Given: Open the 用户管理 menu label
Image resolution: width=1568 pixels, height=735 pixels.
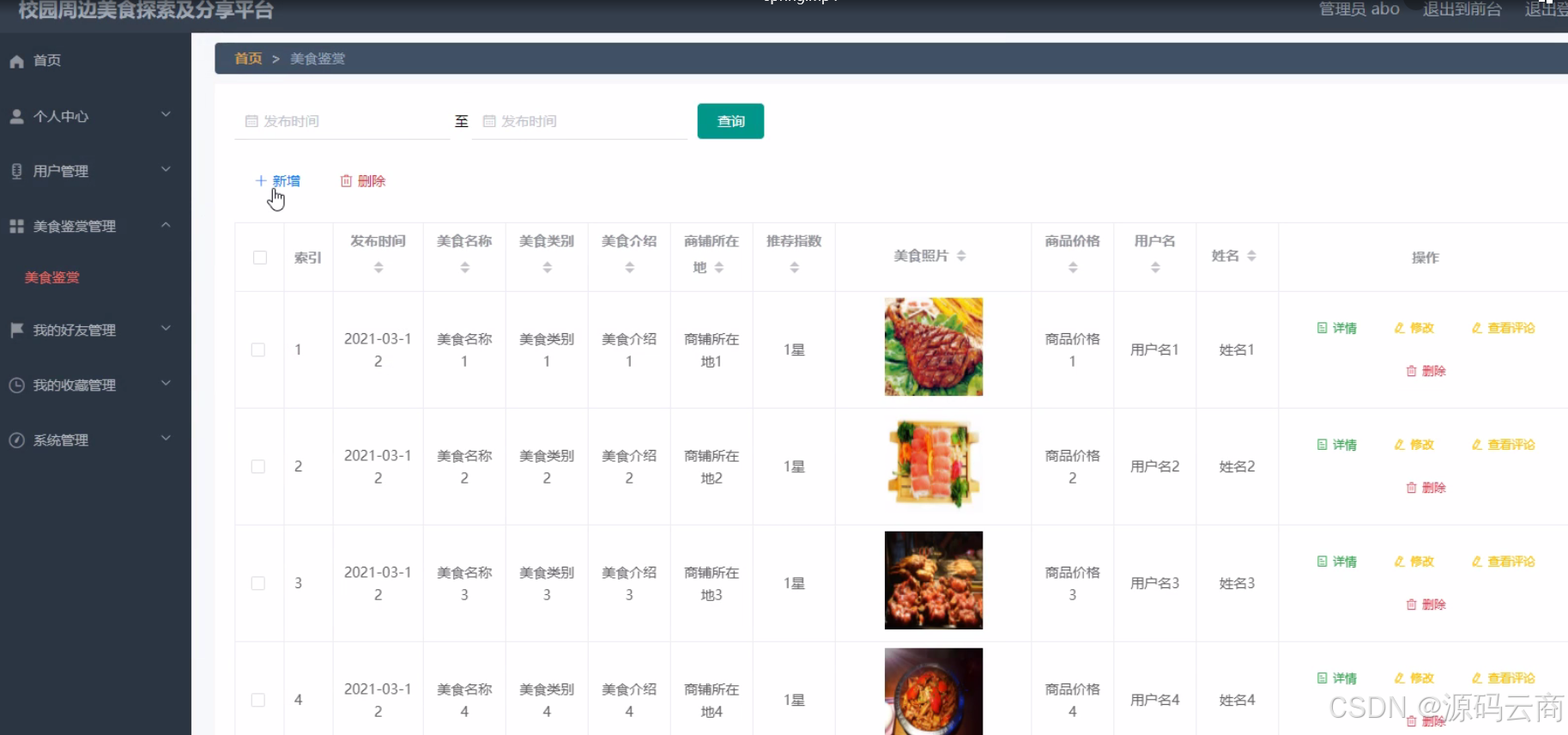Looking at the screenshot, I should click(61, 171).
